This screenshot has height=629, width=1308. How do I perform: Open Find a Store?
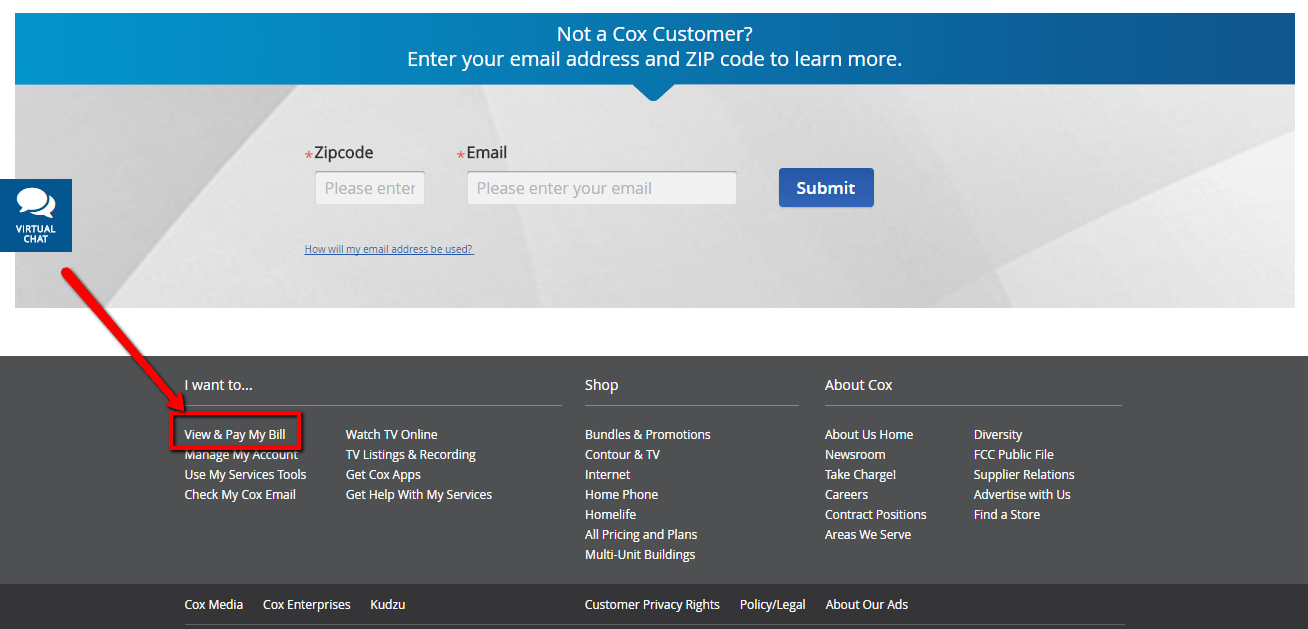point(1006,514)
